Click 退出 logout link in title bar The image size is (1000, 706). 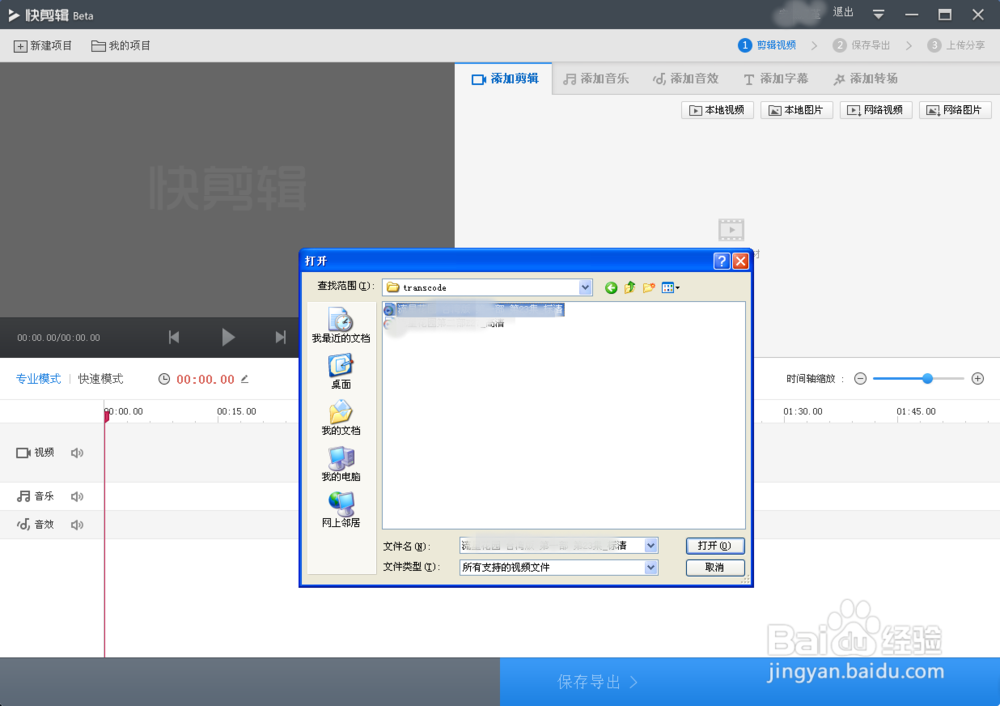(843, 12)
